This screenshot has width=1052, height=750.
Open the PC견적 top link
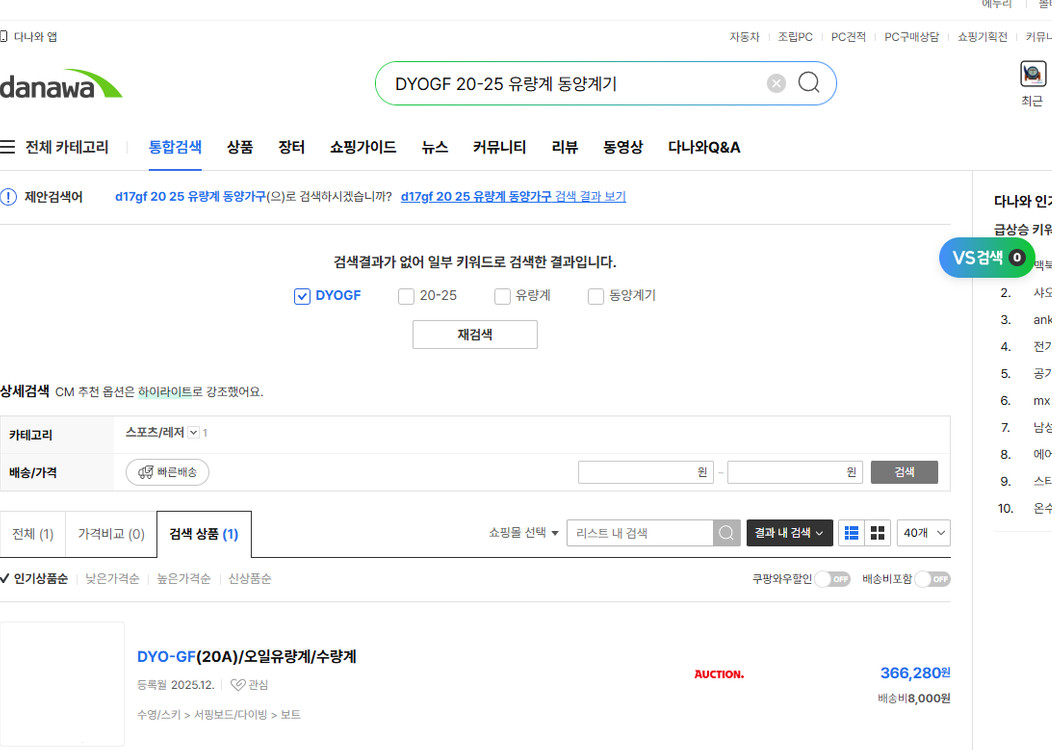click(x=849, y=37)
